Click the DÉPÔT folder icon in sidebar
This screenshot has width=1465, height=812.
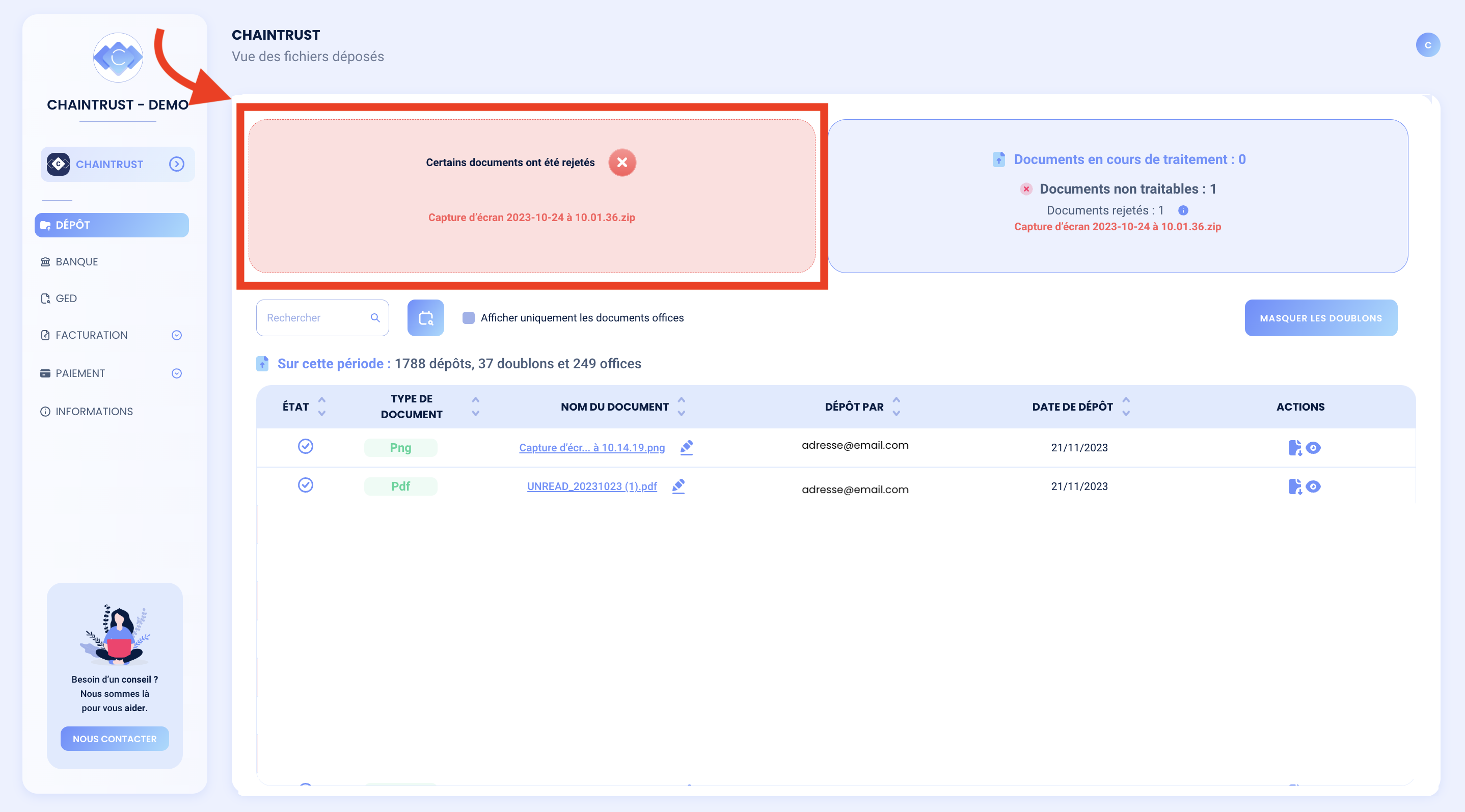tap(45, 225)
